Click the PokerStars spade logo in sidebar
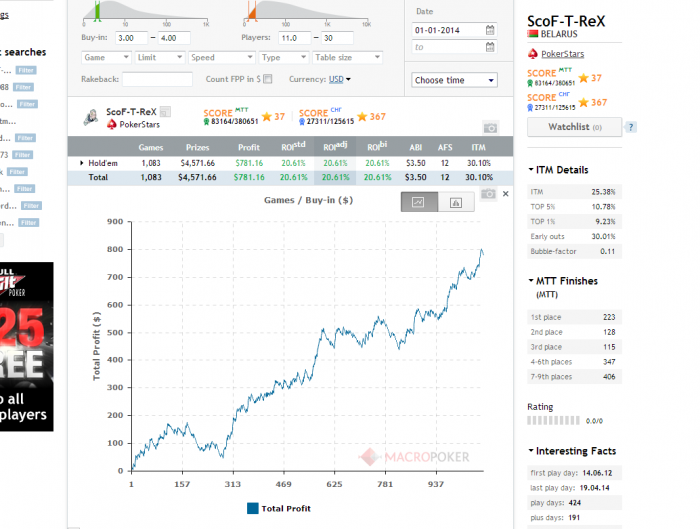 [533, 54]
